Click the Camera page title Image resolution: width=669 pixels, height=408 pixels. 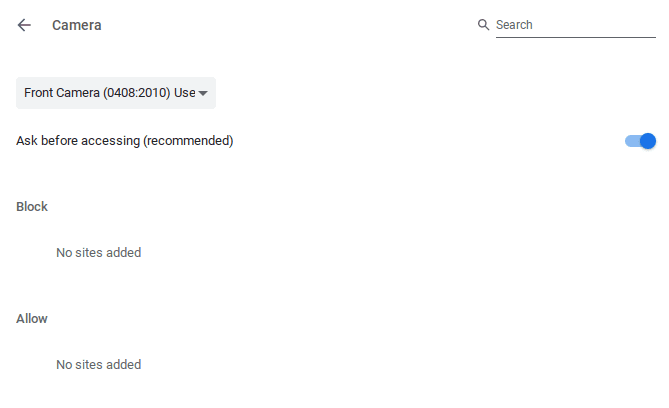tap(77, 25)
